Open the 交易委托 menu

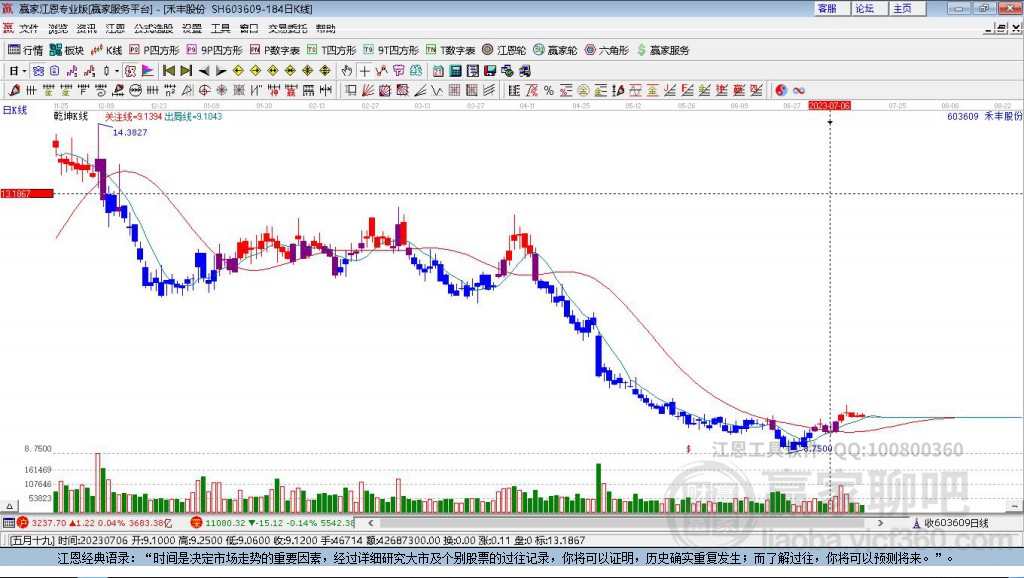click(x=287, y=28)
